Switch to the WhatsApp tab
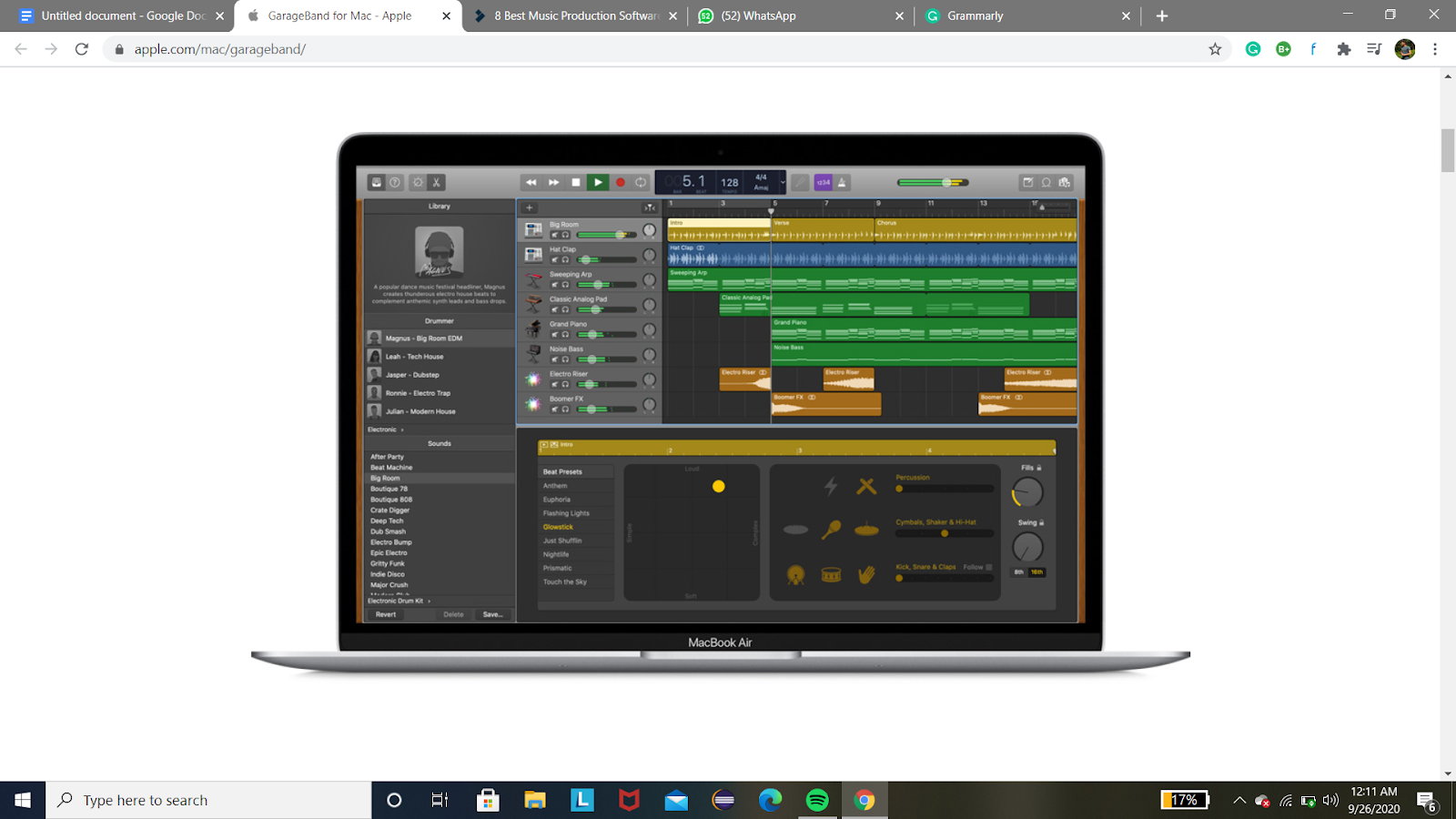 (801, 15)
